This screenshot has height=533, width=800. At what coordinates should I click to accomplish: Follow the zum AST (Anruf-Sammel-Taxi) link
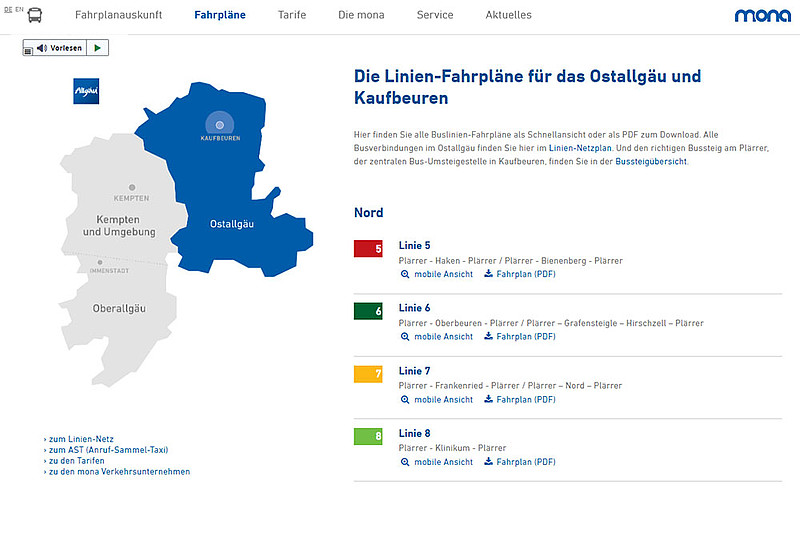(106, 450)
